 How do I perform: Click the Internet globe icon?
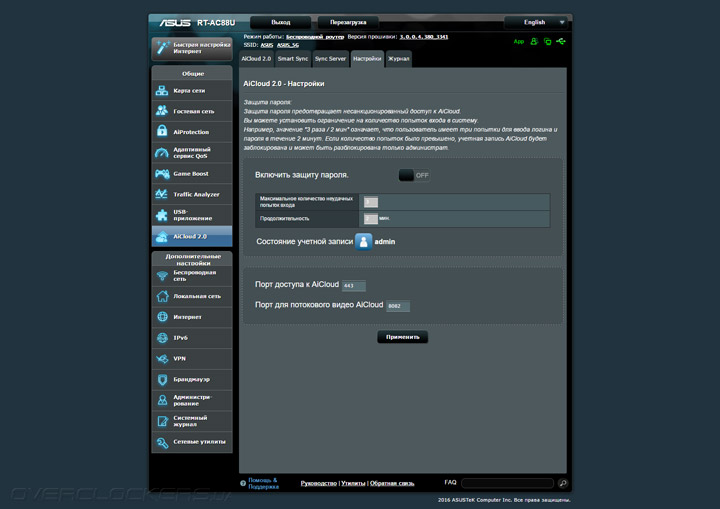pos(162,317)
